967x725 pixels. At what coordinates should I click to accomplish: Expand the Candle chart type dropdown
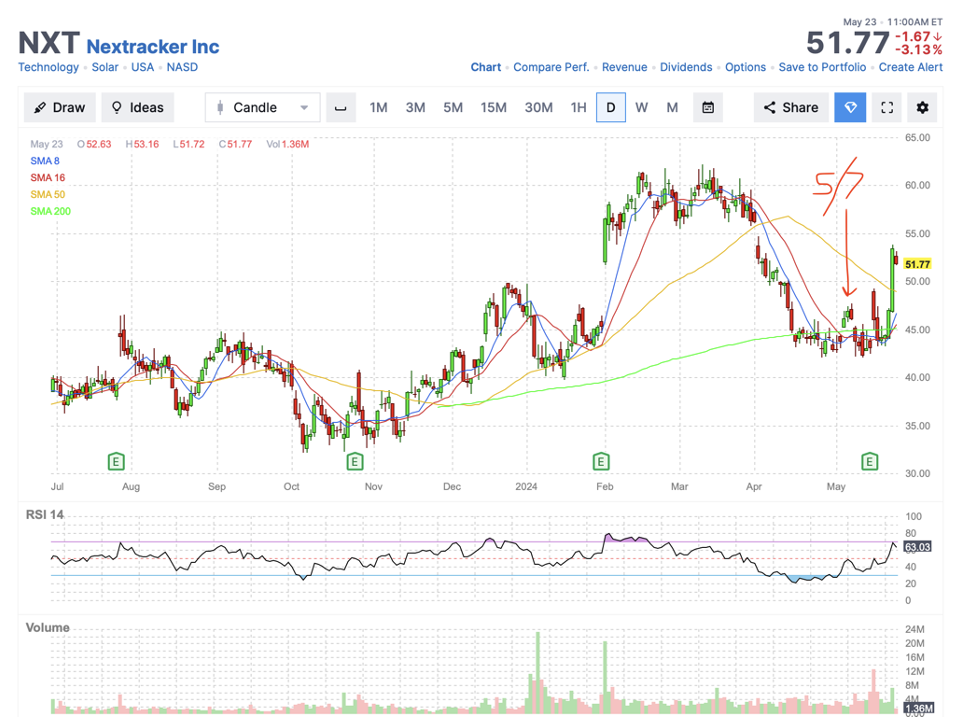click(263, 107)
